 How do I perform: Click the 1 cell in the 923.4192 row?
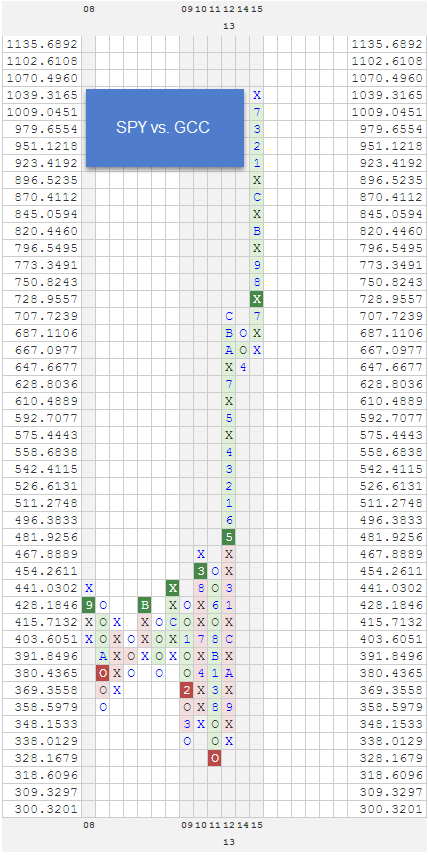tap(257, 163)
